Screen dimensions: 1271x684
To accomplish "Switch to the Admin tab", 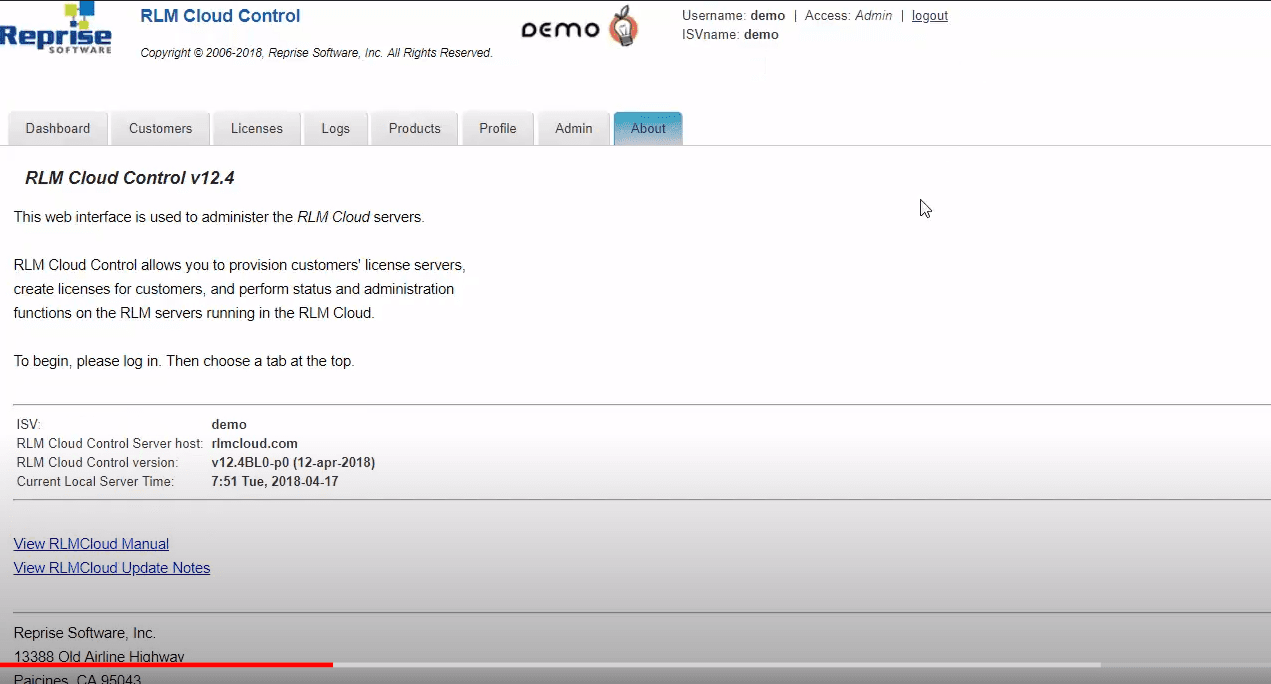I will coord(574,128).
